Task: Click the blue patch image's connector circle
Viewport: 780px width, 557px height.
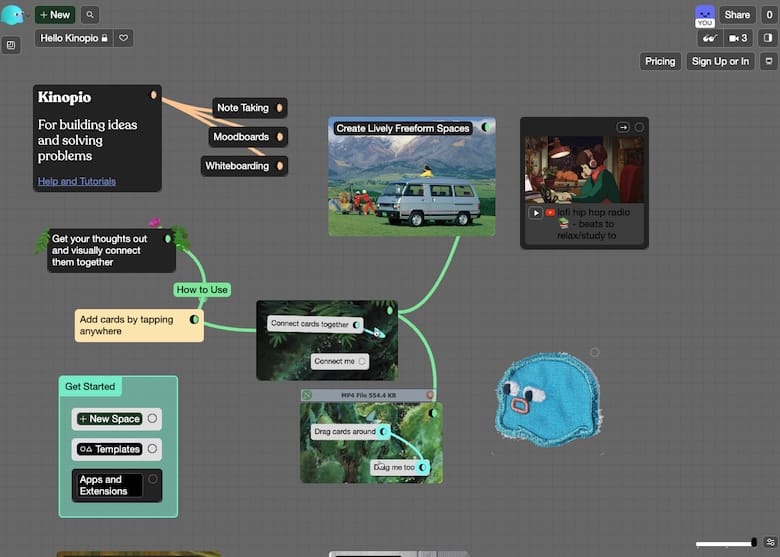Action: click(x=594, y=352)
